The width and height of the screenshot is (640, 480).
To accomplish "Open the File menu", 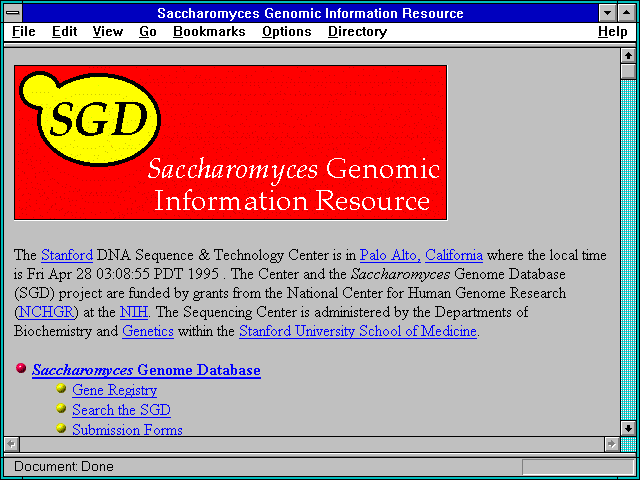I will pyautogui.click(x=24, y=31).
